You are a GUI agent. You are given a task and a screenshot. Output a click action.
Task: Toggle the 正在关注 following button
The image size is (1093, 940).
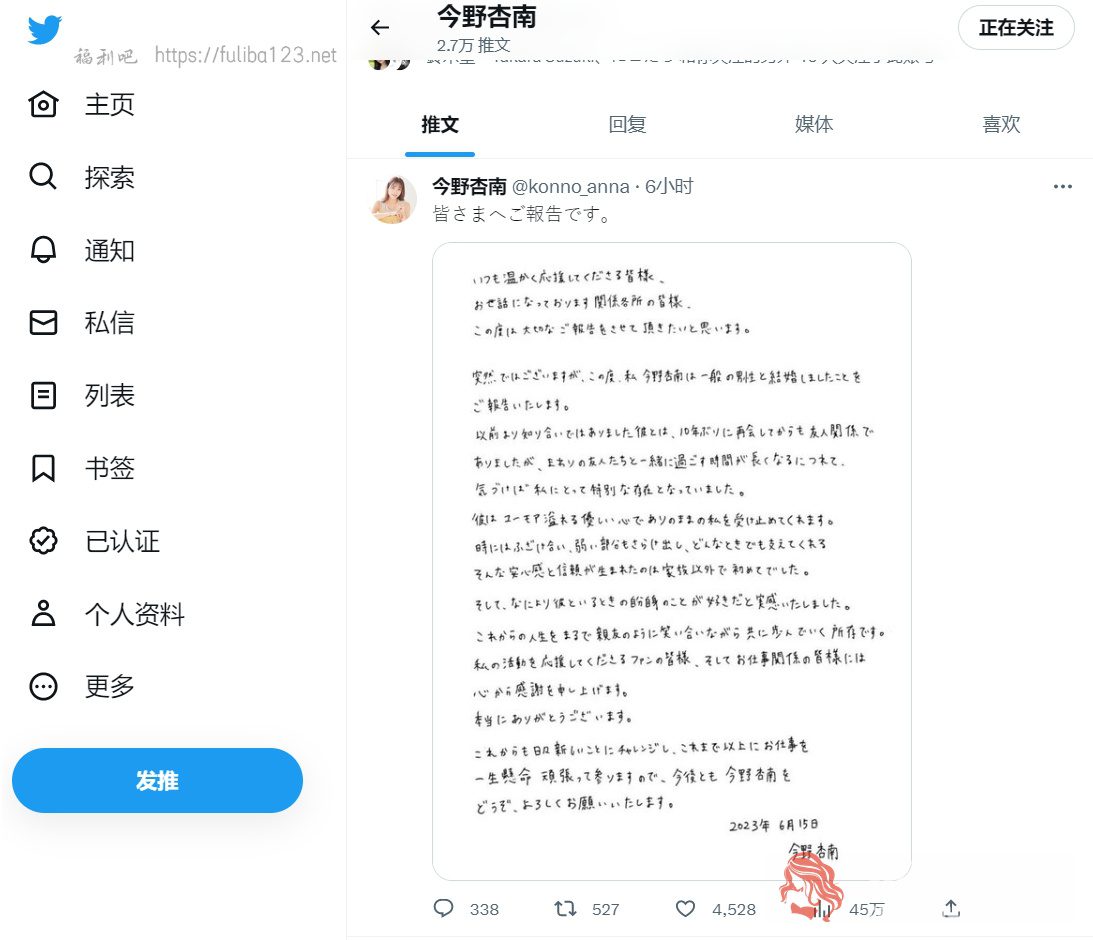point(1016,28)
